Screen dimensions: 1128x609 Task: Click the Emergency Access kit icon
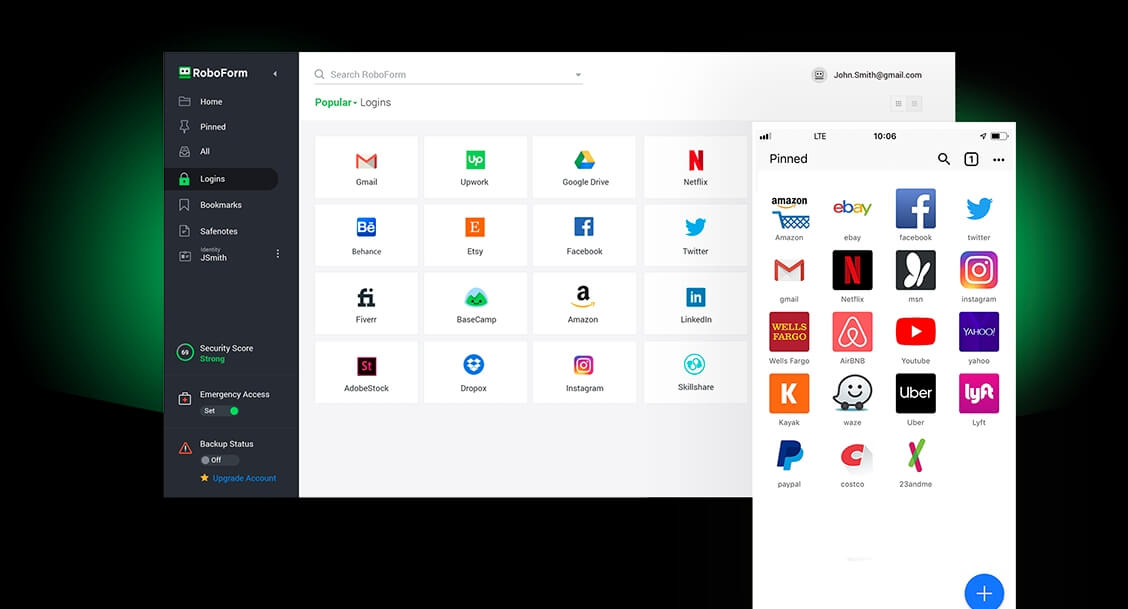pyautogui.click(x=185, y=398)
